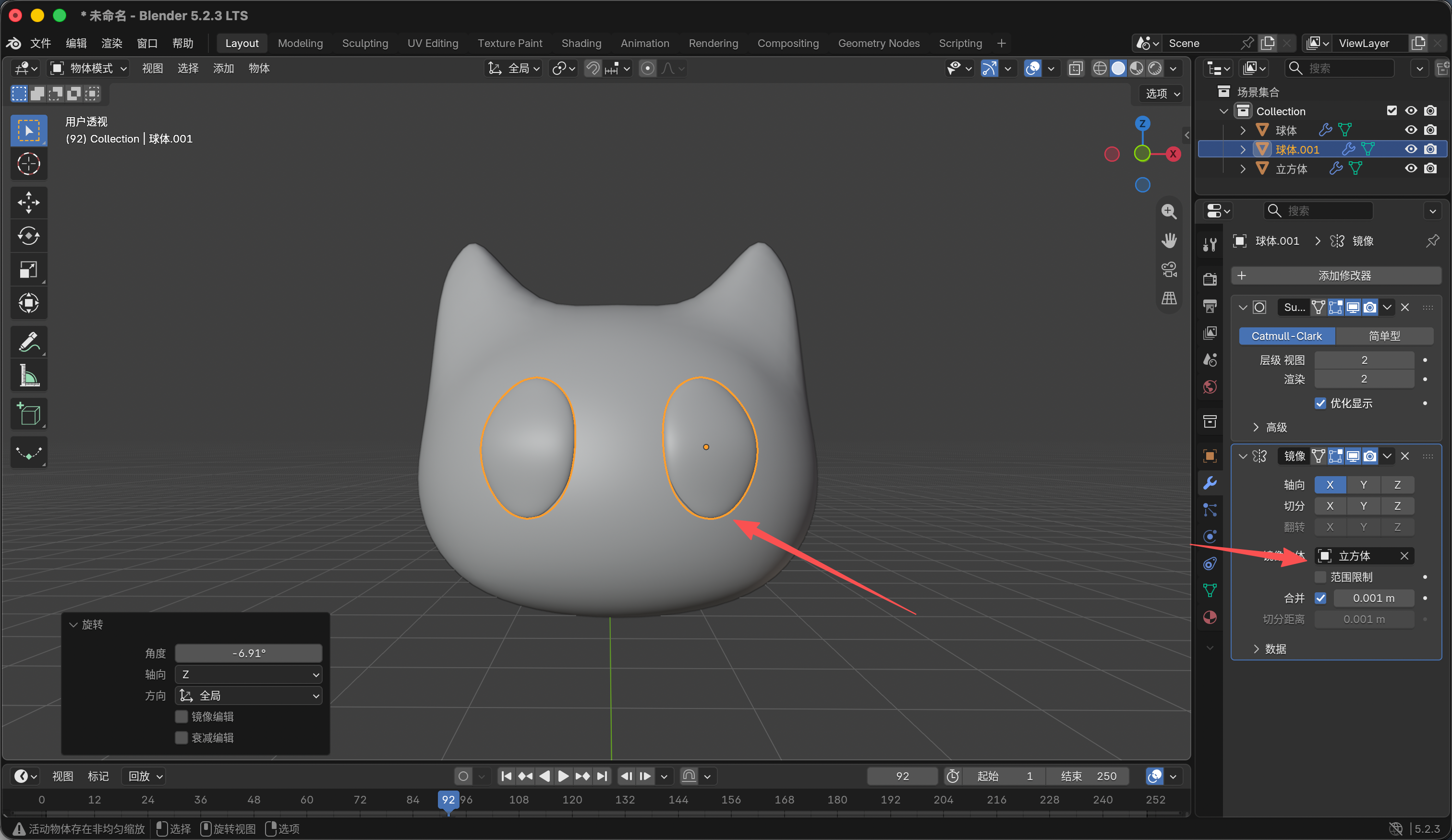Toggle X-ray view icon in header

pyautogui.click(x=1075, y=69)
